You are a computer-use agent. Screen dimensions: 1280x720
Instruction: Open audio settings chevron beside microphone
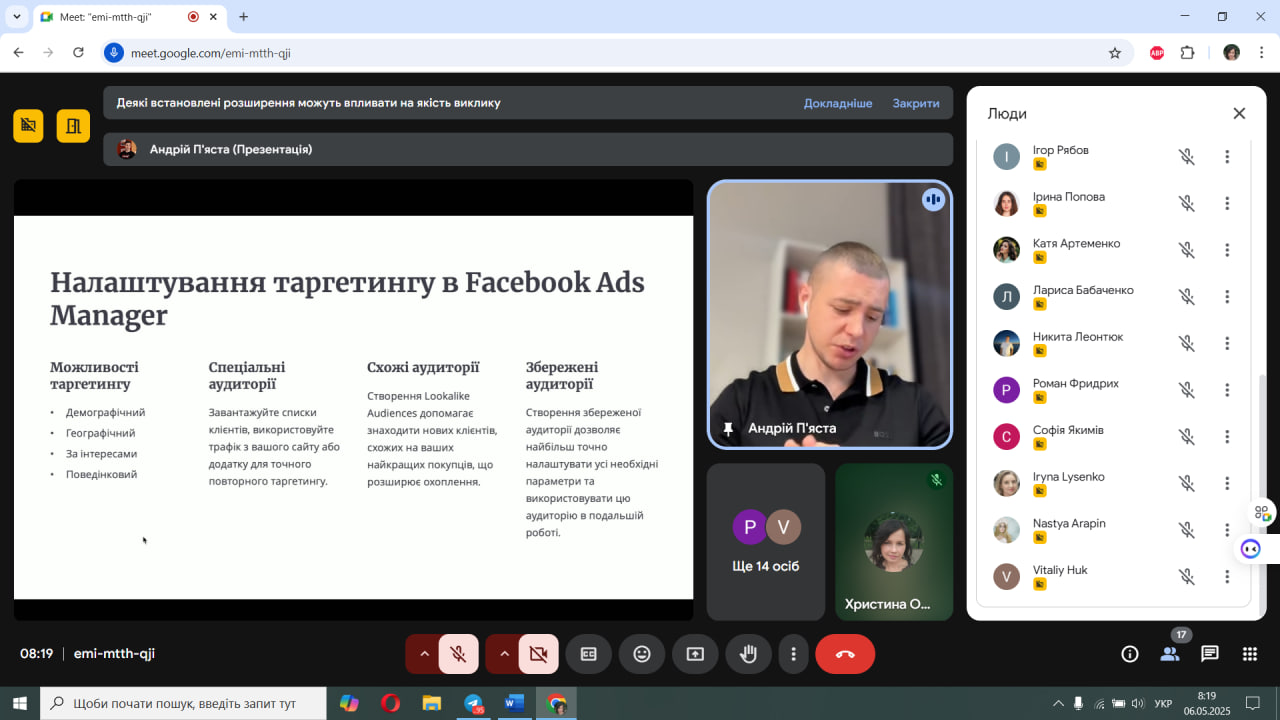(x=424, y=654)
